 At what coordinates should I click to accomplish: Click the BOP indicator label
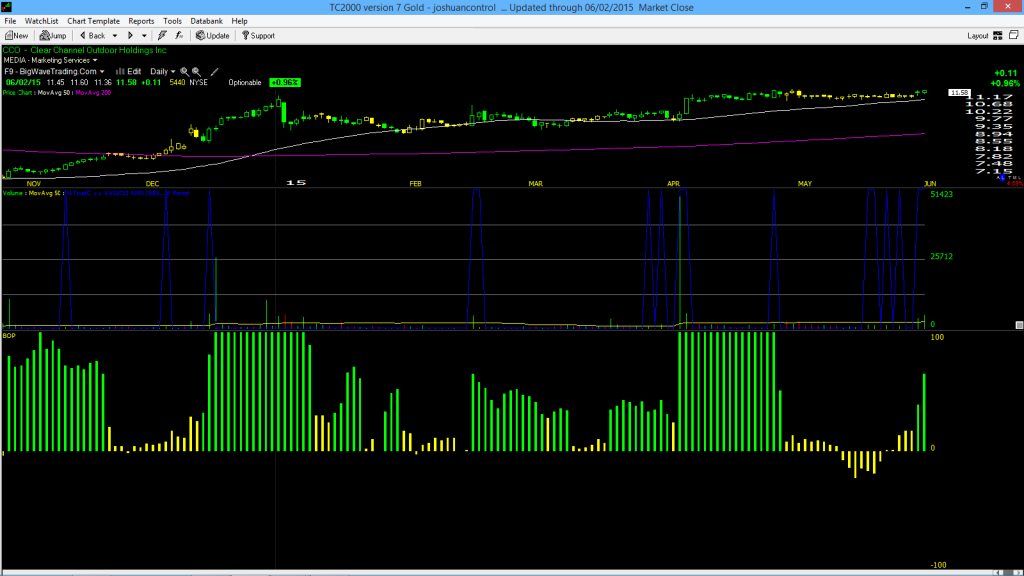point(9,336)
